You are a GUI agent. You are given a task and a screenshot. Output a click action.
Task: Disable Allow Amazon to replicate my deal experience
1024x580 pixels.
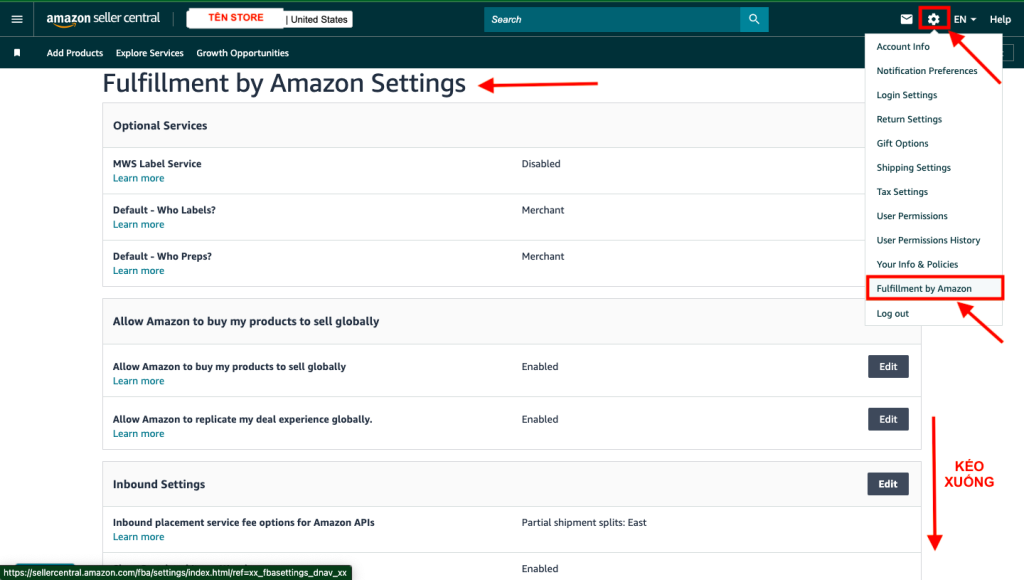(x=887, y=418)
